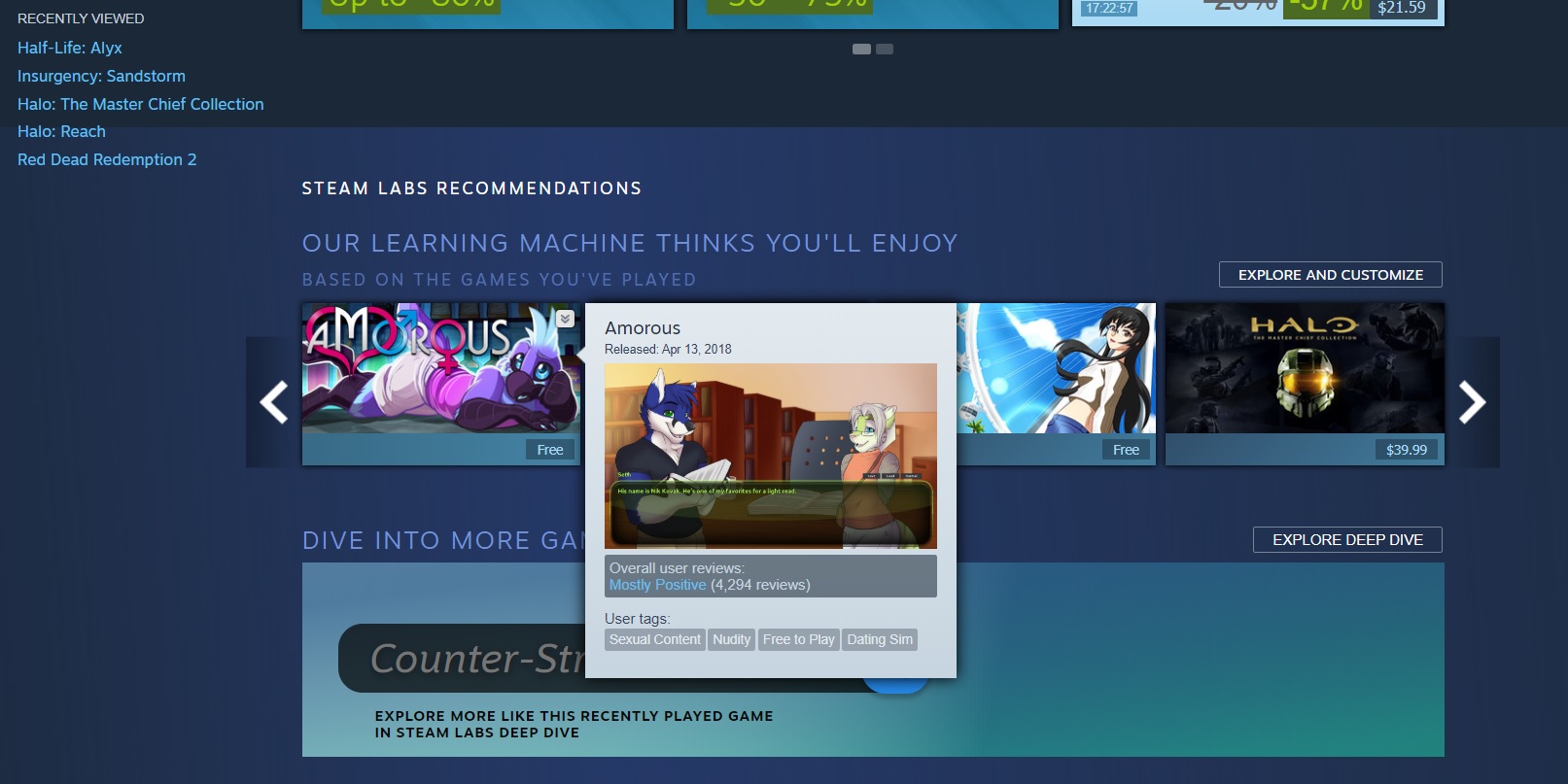The width and height of the screenshot is (1568, 784).
Task: Click the Explore Deep Dive button
Action: (x=1347, y=540)
